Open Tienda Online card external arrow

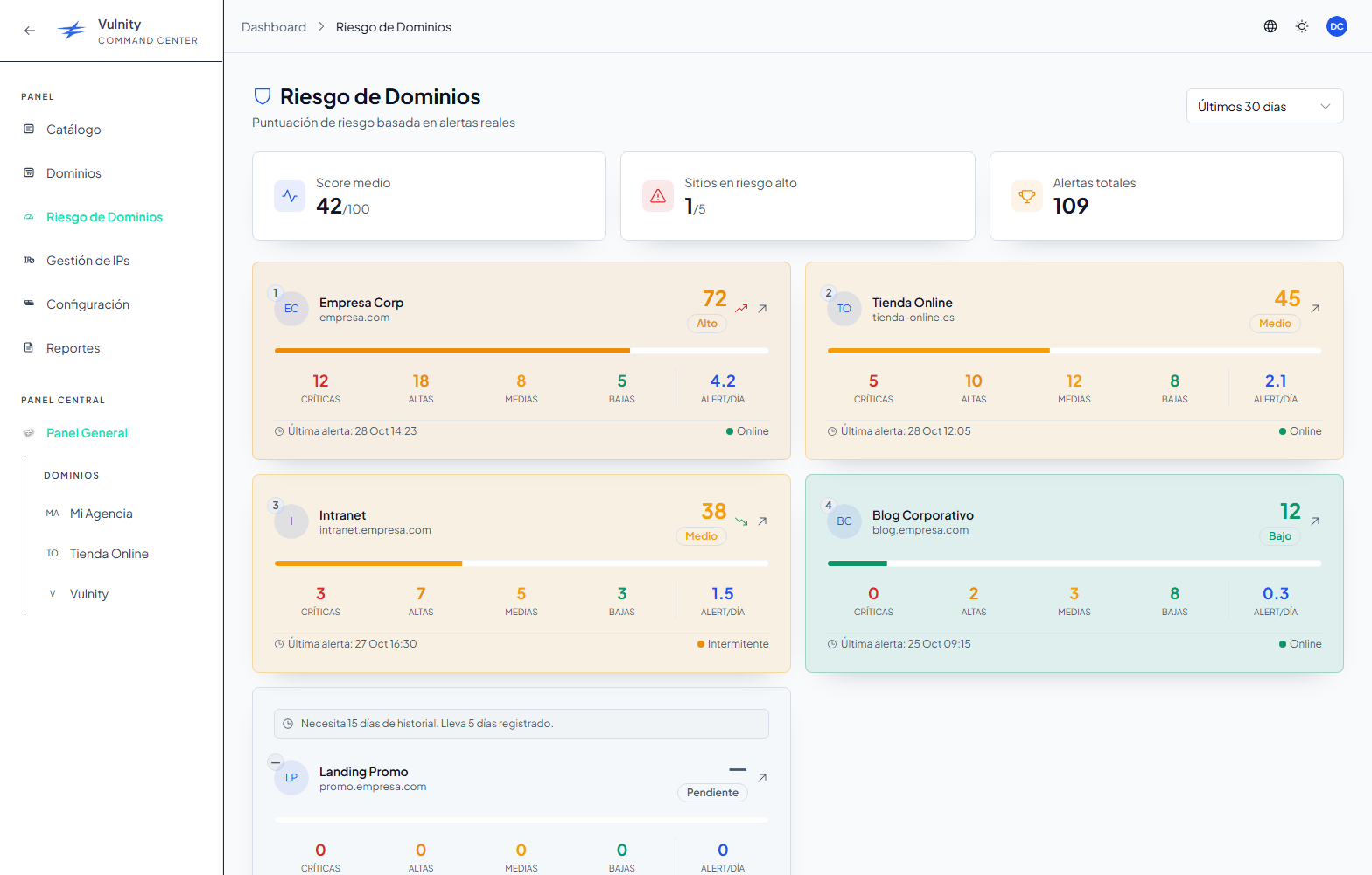point(1315,308)
